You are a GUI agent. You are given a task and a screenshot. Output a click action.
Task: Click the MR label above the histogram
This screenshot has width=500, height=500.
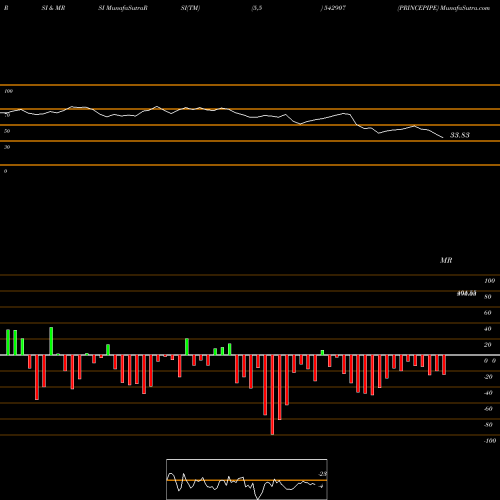point(446,260)
